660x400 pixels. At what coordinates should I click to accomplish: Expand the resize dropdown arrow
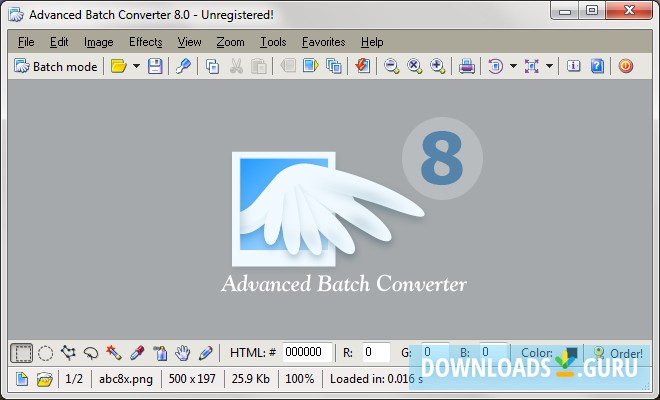(x=549, y=66)
